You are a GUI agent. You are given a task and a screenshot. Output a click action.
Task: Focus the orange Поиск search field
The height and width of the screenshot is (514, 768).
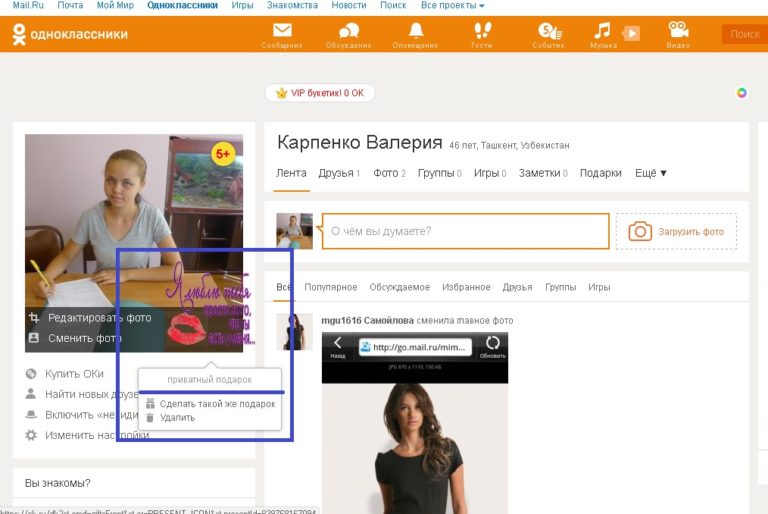[x=744, y=34]
